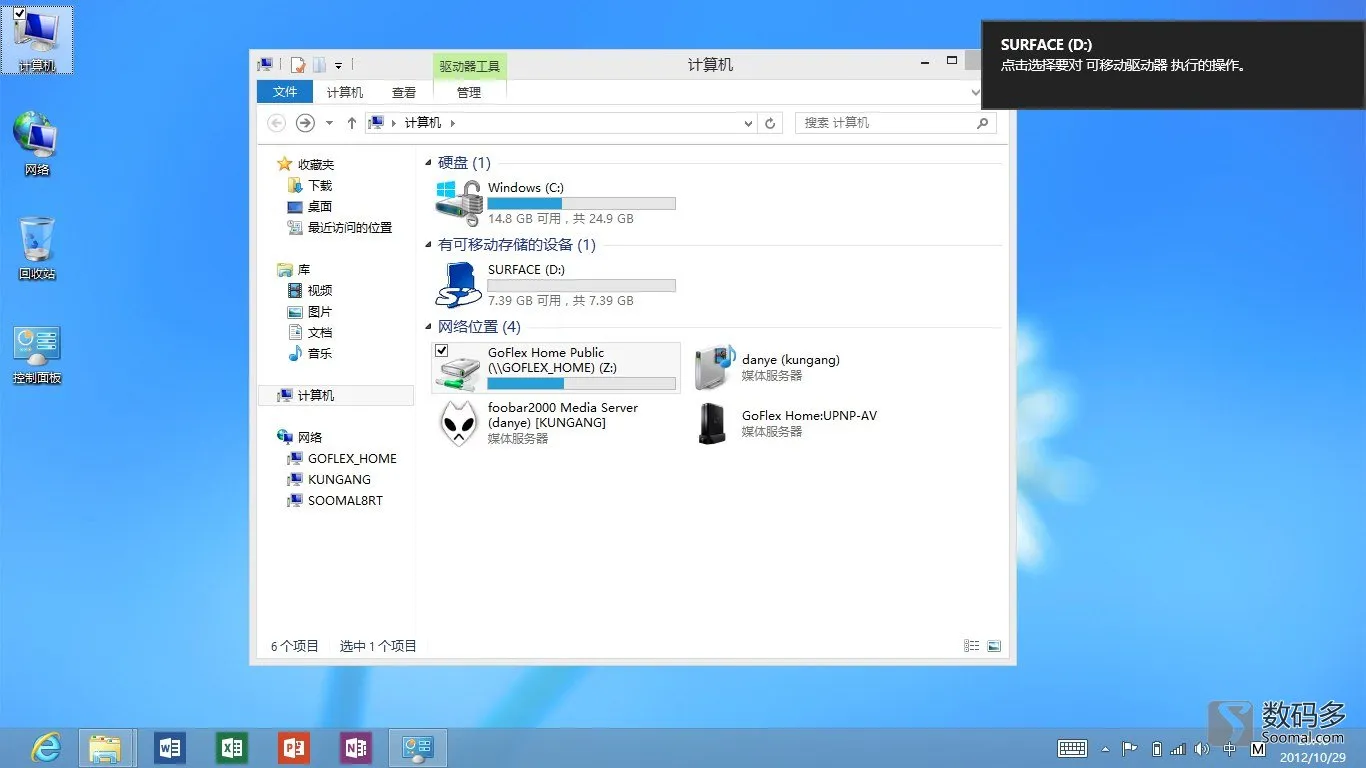This screenshot has height=768, width=1366.
Task: Open the GoFlex Home:UPNP-AV device icon
Action: (712, 423)
